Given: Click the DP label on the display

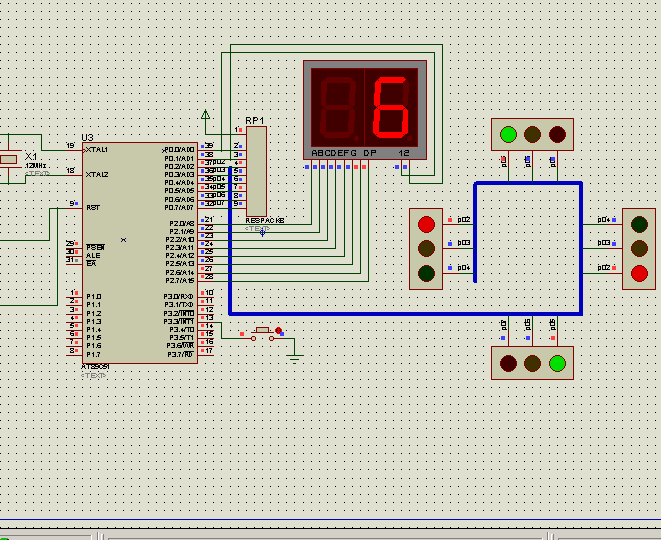Looking at the screenshot, I should pos(370,153).
